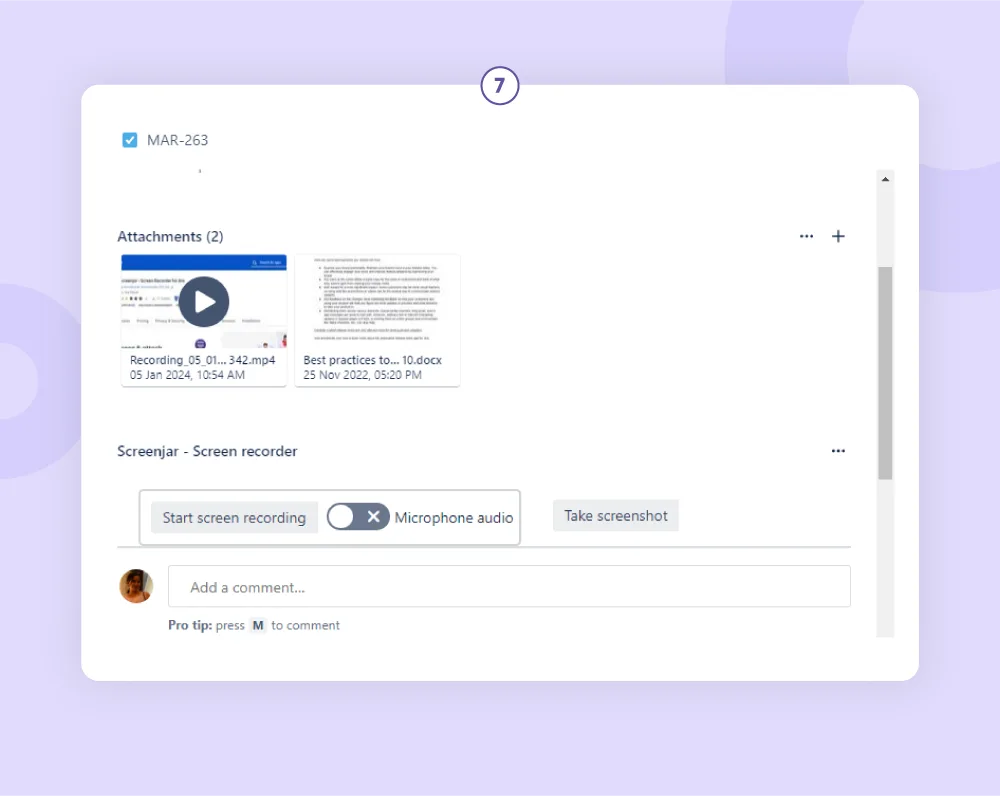Click the 05 Jan 2024, 10:54 AM date

(188, 375)
